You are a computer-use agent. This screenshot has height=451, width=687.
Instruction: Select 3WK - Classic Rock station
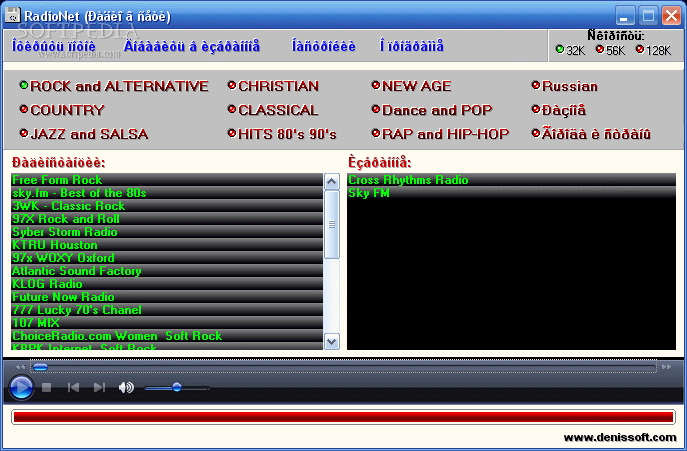click(167, 206)
